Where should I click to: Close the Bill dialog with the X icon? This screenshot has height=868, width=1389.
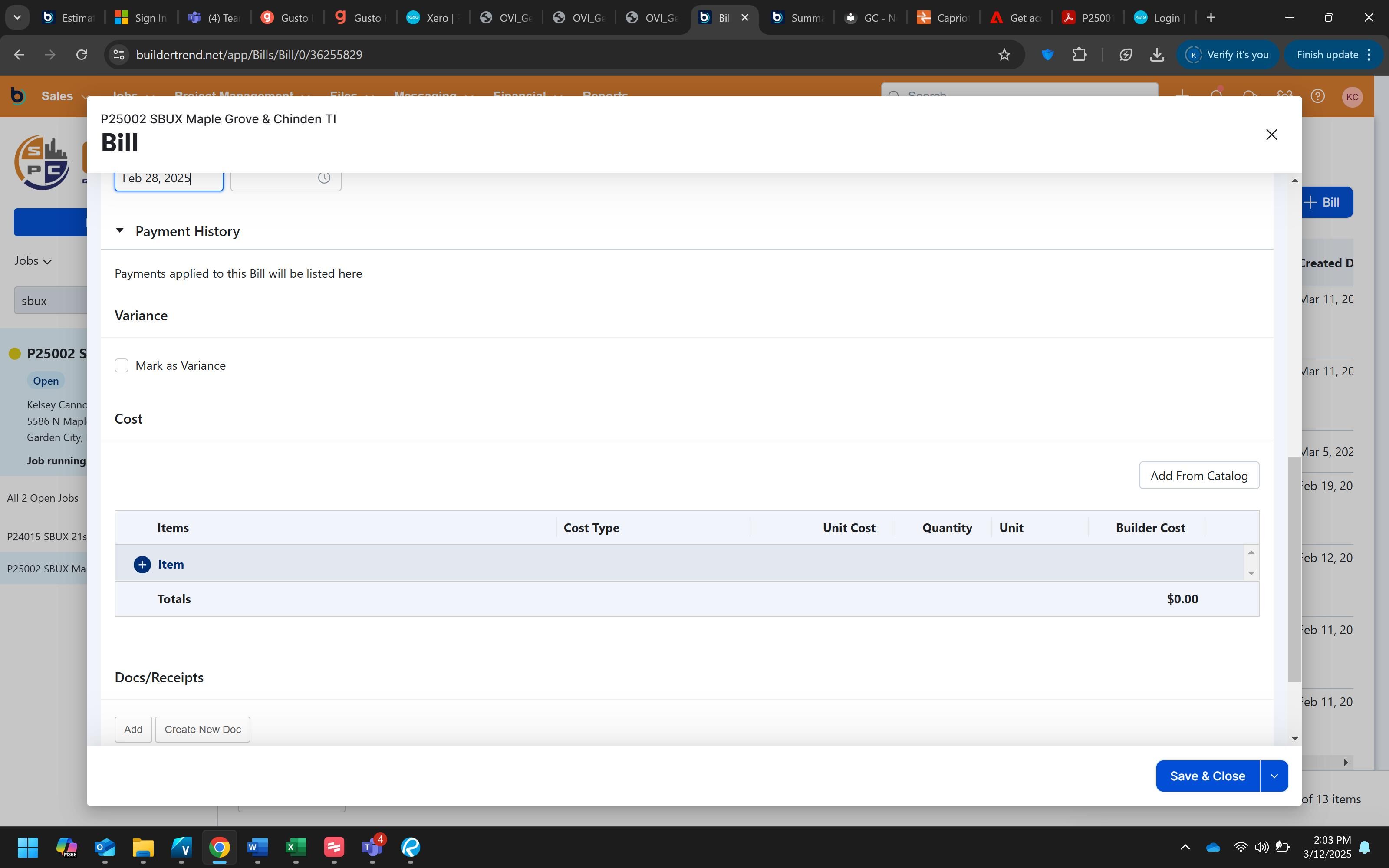pyautogui.click(x=1271, y=135)
